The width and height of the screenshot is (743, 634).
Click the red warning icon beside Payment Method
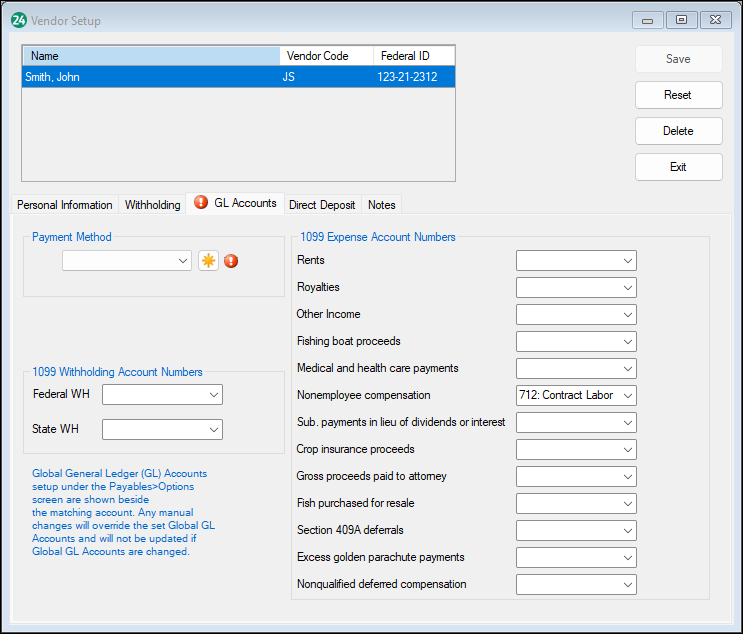click(232, 261)
